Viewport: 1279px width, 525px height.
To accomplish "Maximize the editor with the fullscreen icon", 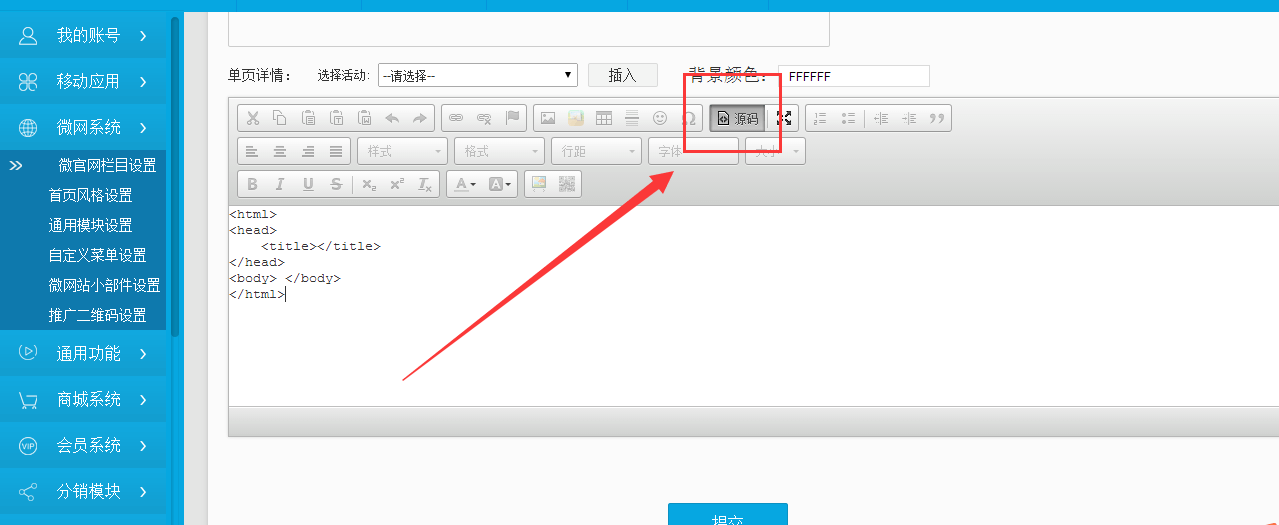I will click(785, 118).
